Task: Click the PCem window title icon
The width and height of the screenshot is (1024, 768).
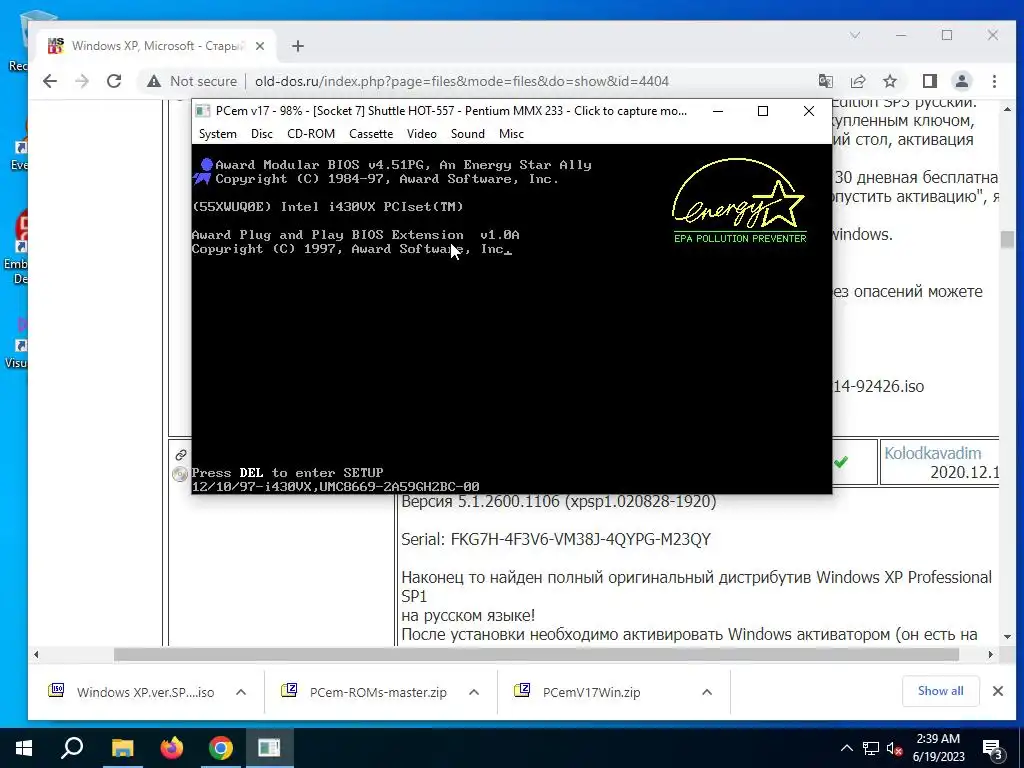Action: pos(203,111)
